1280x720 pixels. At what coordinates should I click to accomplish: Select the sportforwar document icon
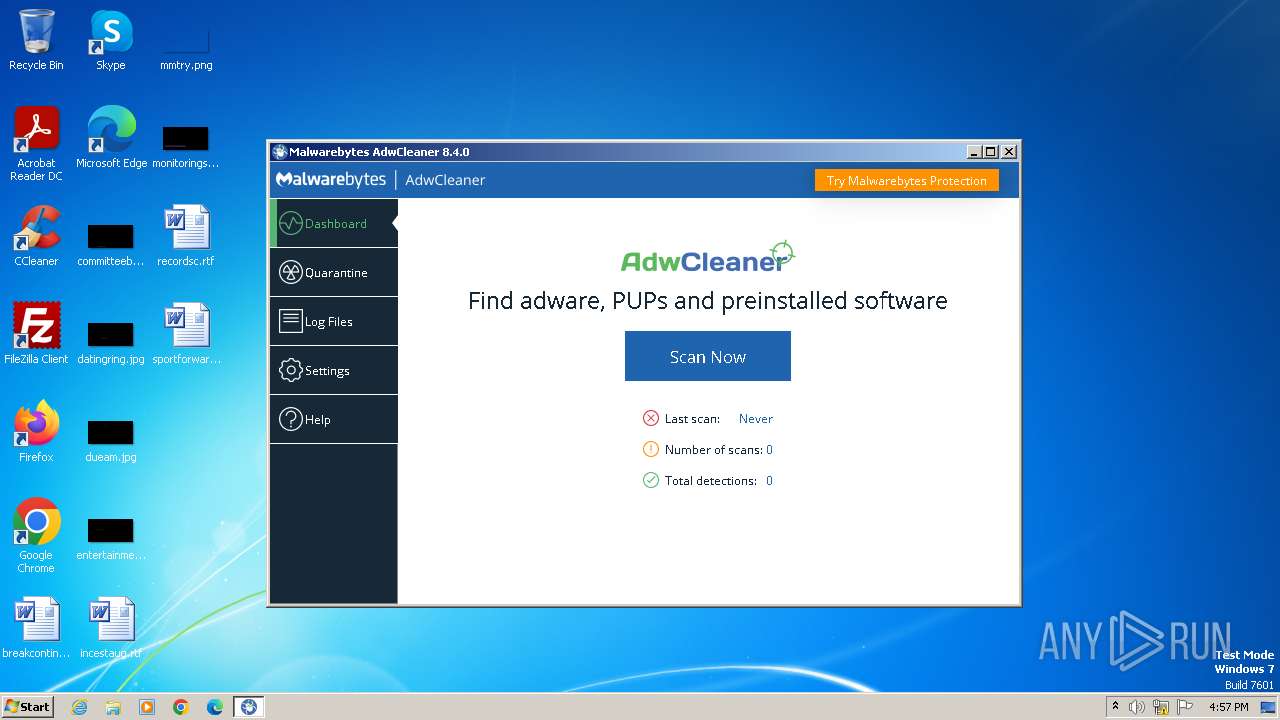pos(186,334)
